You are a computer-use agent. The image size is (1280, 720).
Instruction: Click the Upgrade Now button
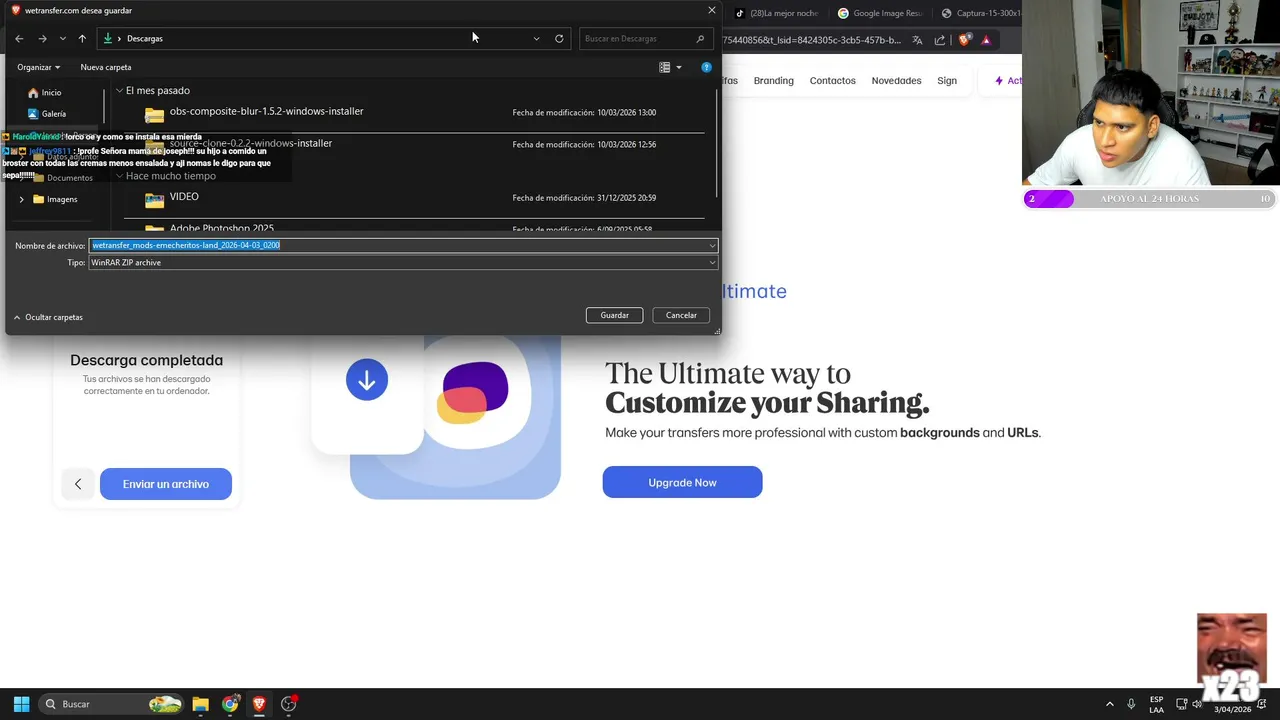coord(682,482)
